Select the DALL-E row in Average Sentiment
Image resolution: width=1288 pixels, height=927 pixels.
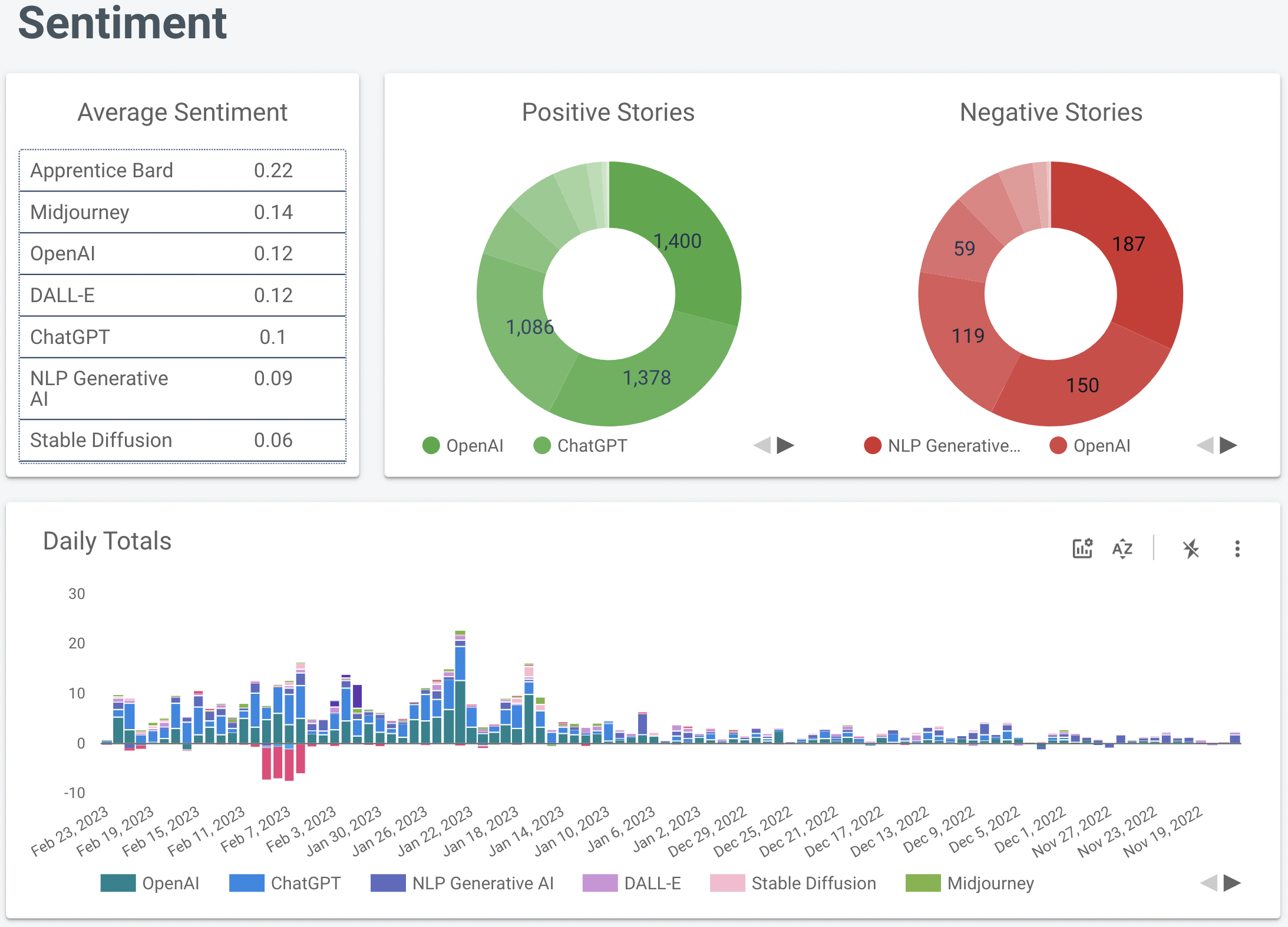183,295
